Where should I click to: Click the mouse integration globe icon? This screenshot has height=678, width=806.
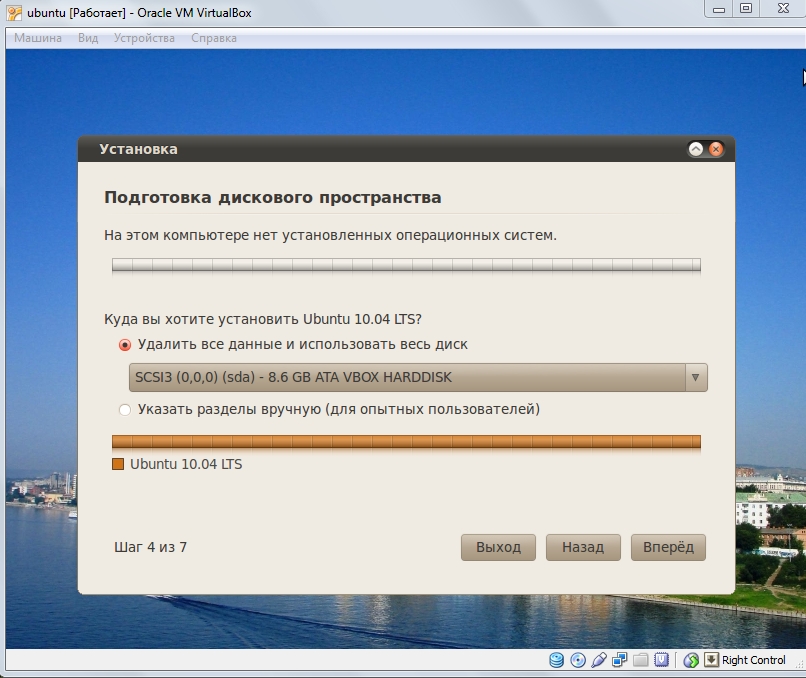[x=691, y=660]
